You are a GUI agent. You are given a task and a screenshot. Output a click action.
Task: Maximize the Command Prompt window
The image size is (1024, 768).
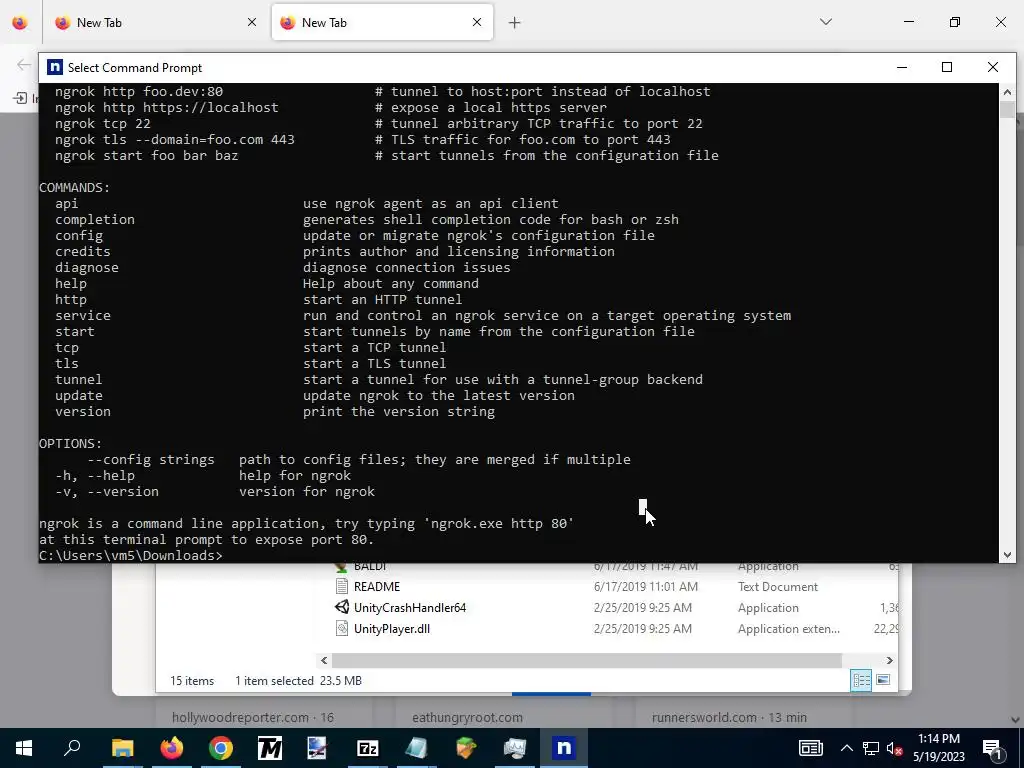click(x=947, y=67)
